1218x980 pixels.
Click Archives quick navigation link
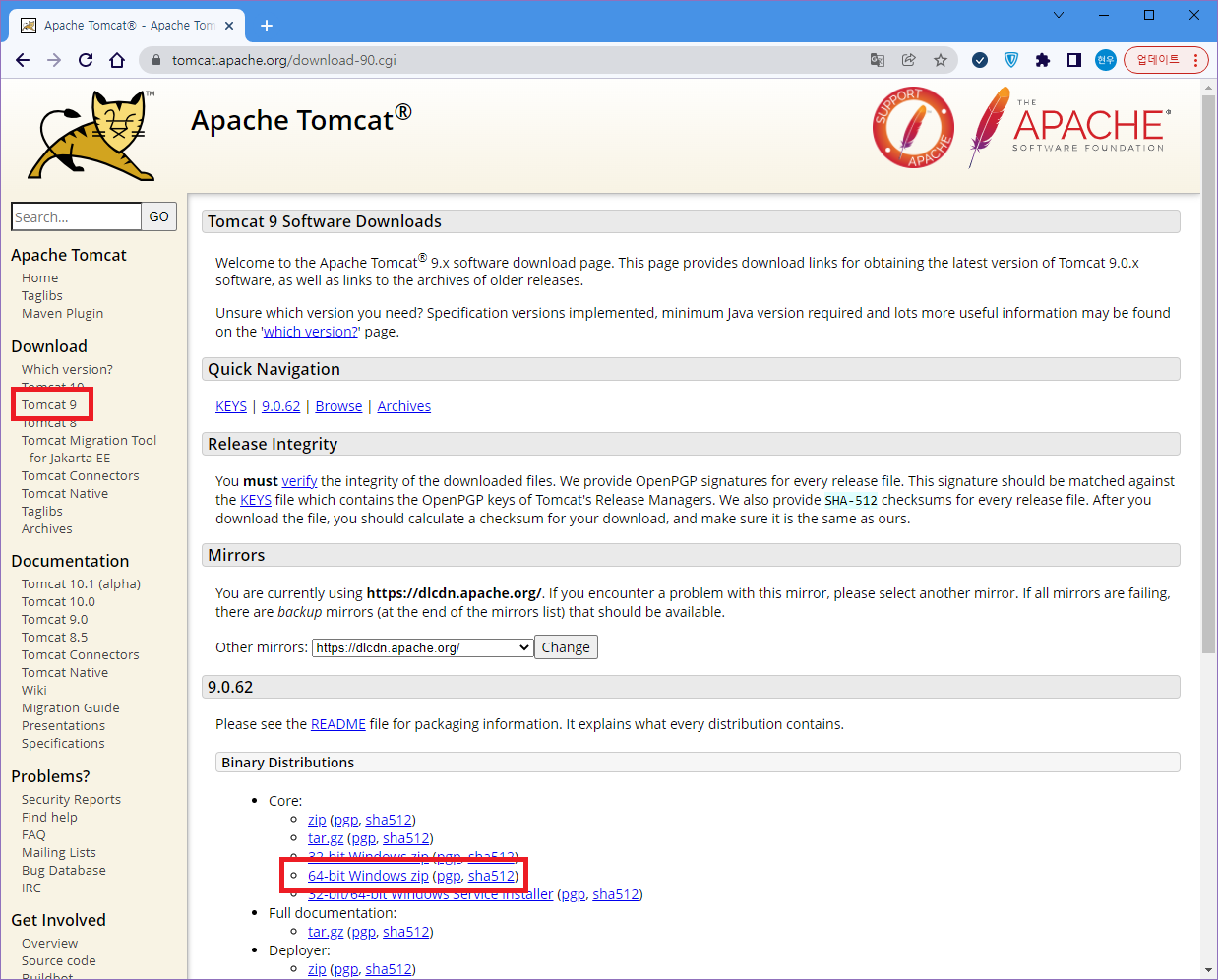click(x=404, y=406)
